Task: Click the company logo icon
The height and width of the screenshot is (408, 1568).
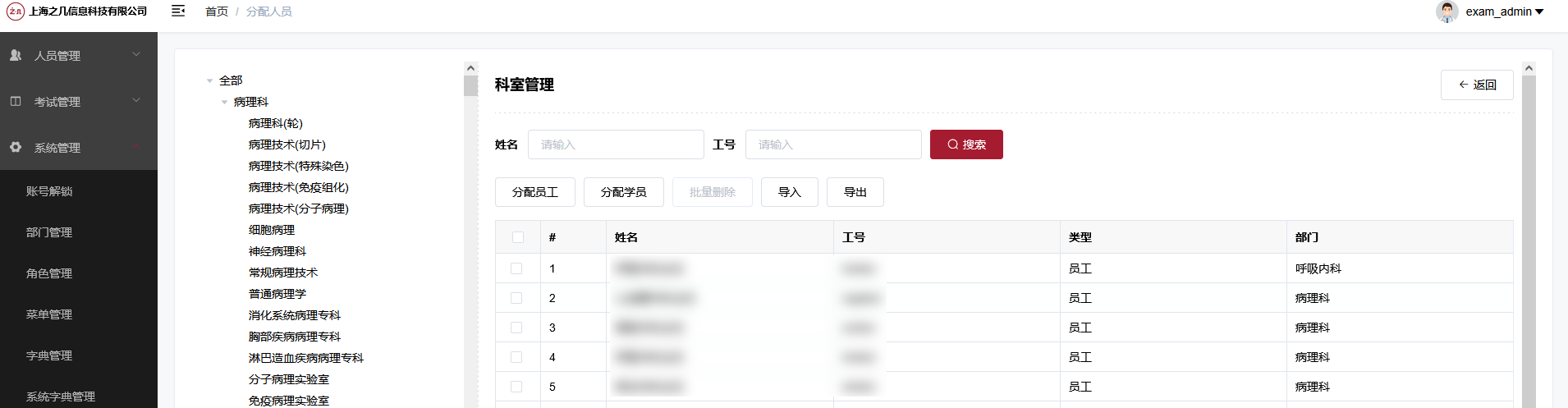Action: 15,11
